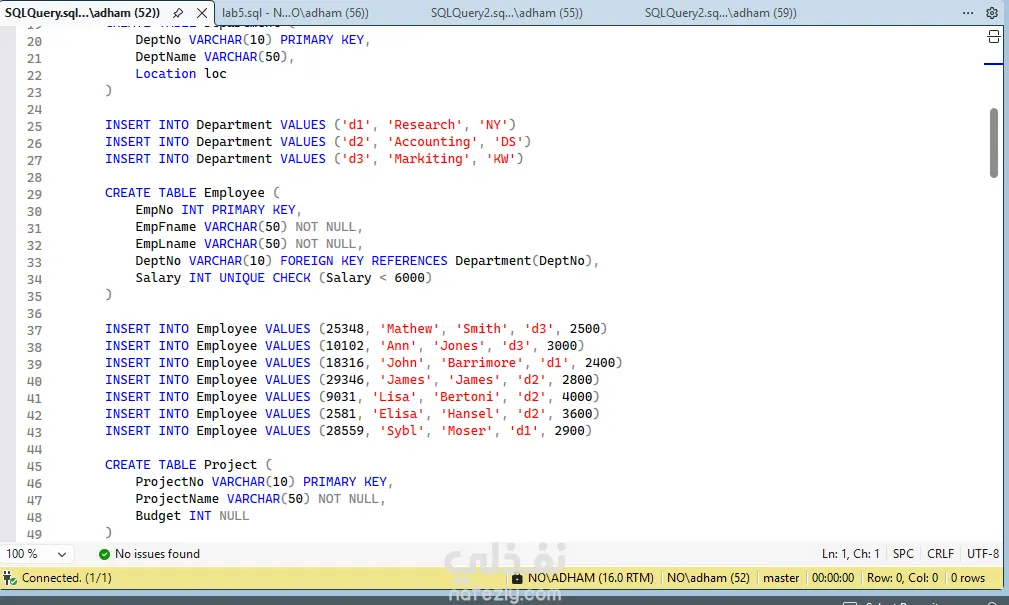Click CREATE TABLE Employee on line 29
Image resolution: width=1009 pixels, height=605 pixels.
(185, 193)
